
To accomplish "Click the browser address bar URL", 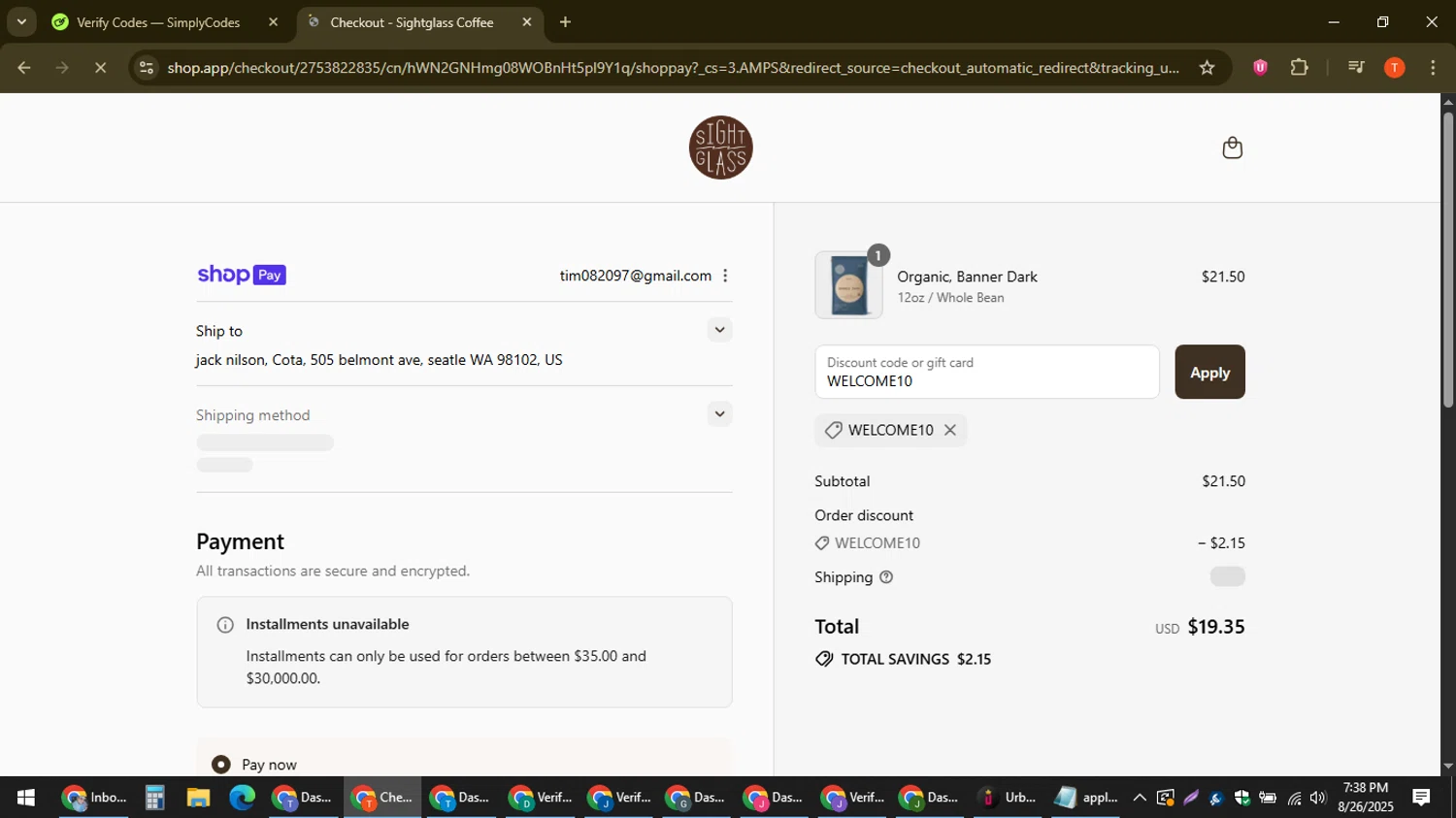I will pos(673,68).
